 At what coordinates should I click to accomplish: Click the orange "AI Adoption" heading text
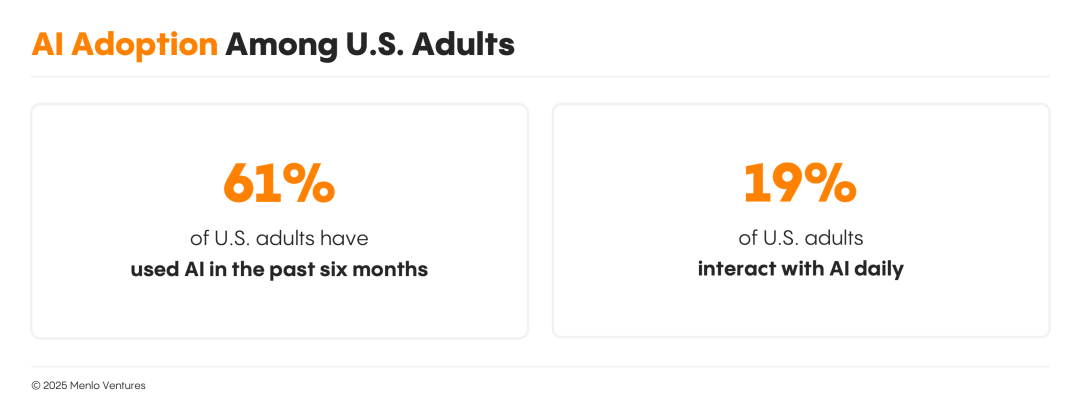(124, 44)
